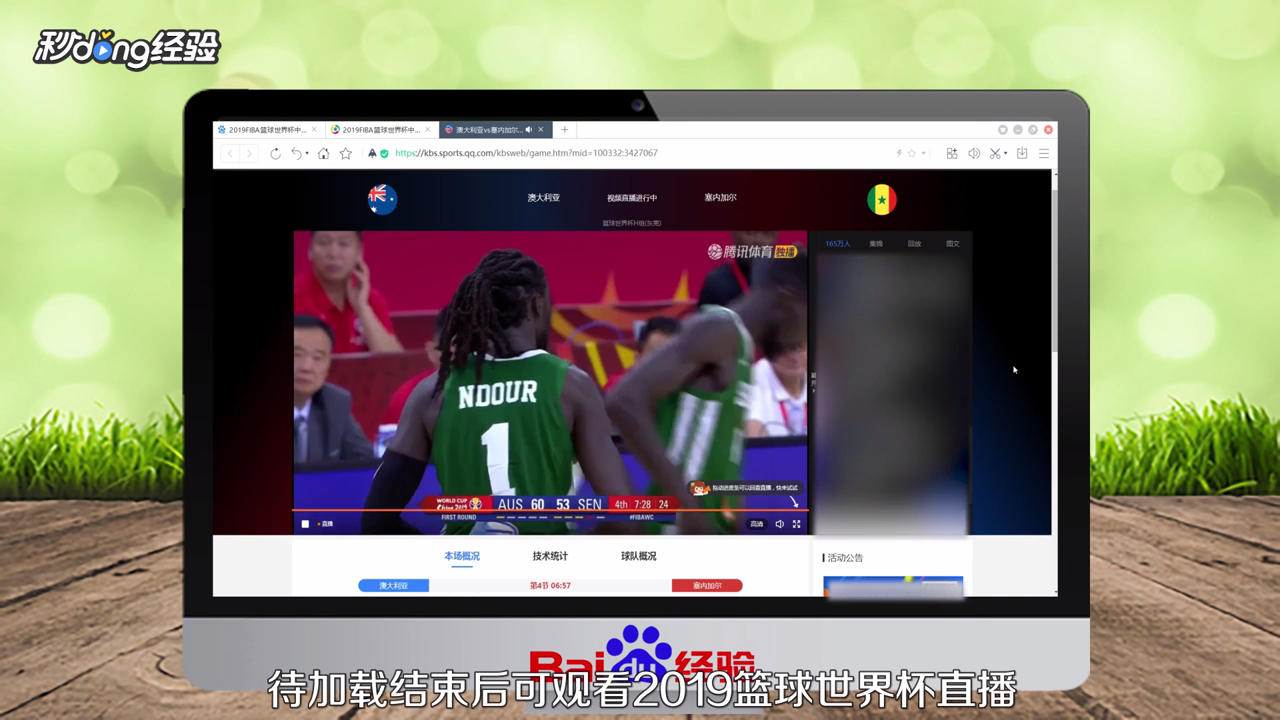This screenshot has width=1280, height=720.
Task: Collapse chat panel side handle
Action: click(x=813, y=383)
